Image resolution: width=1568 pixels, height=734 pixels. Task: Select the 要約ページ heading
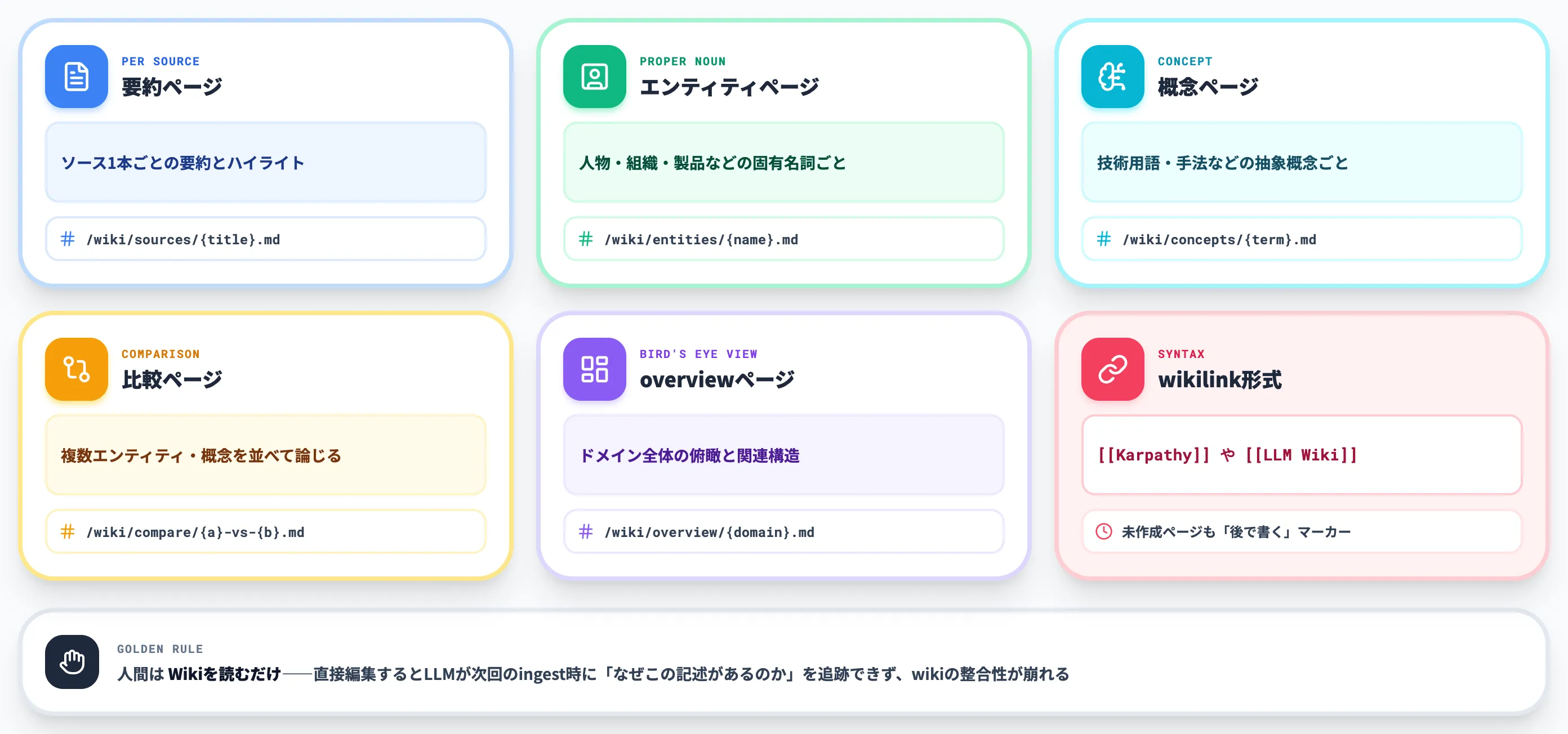(x=172, y=87)
